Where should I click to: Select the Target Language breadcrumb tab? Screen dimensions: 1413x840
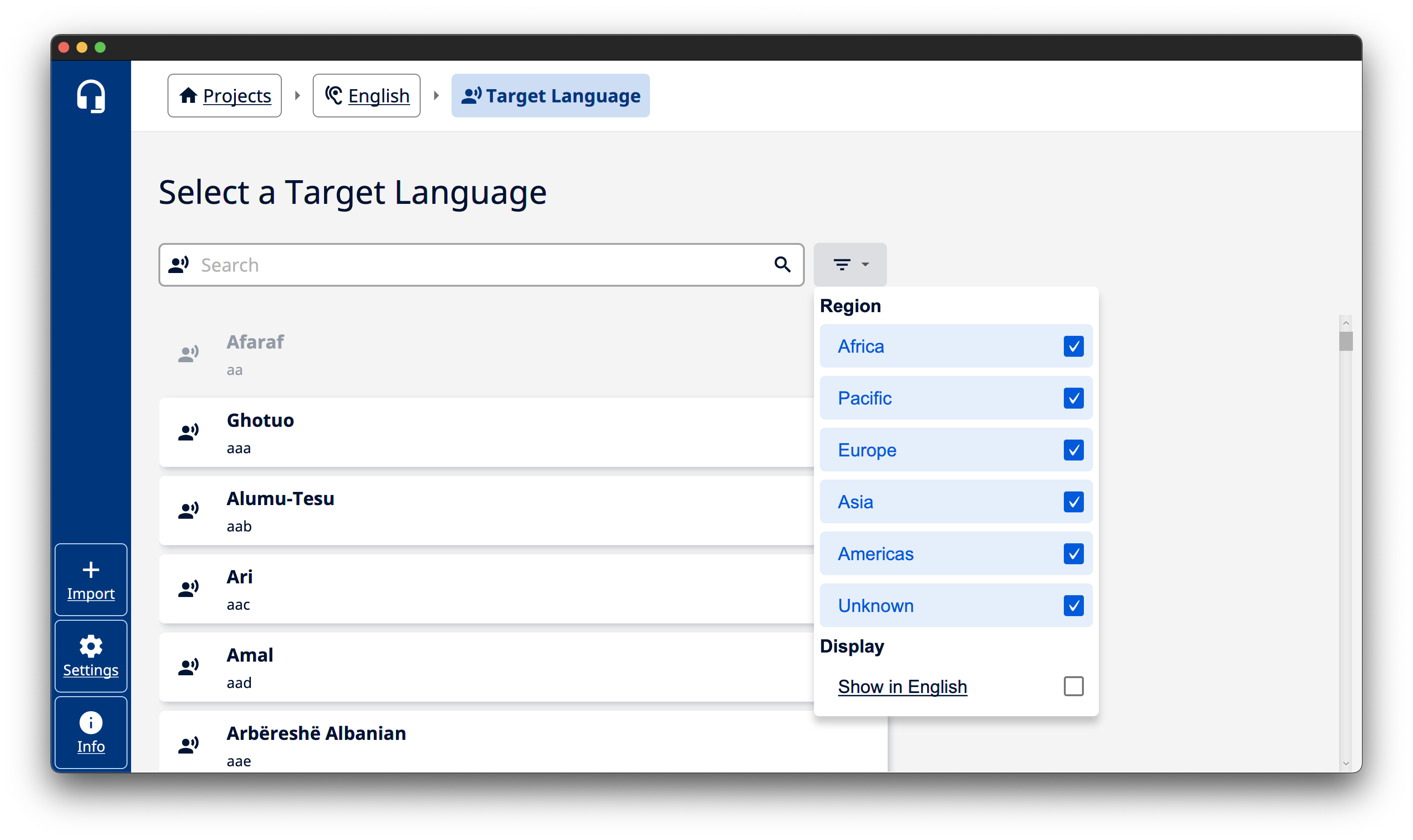tap(550, 96)
